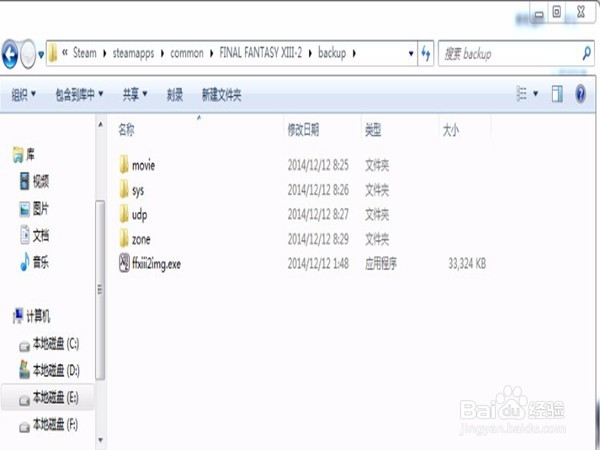
Task: Sort by 修改日期 column header
Action: click(x=303, y=130)
